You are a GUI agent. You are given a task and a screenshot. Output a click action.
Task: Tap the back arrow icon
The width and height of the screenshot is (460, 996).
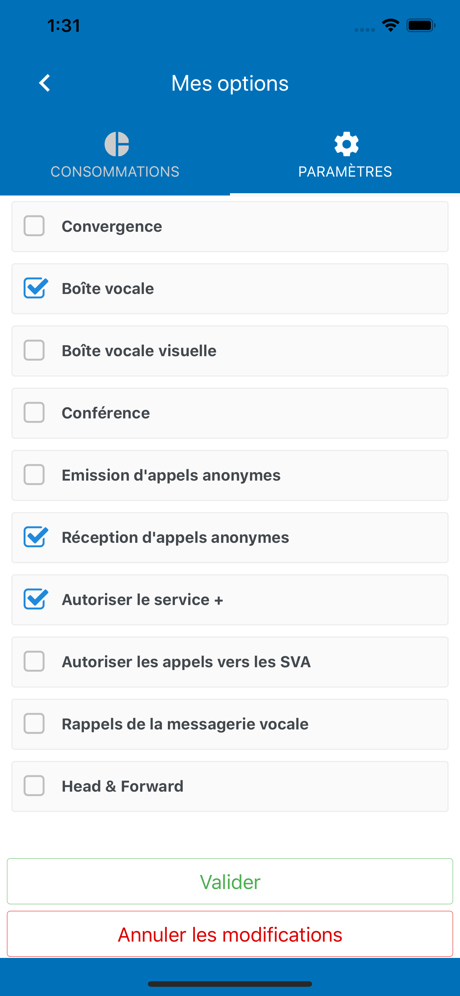click(x=44, y=83)
